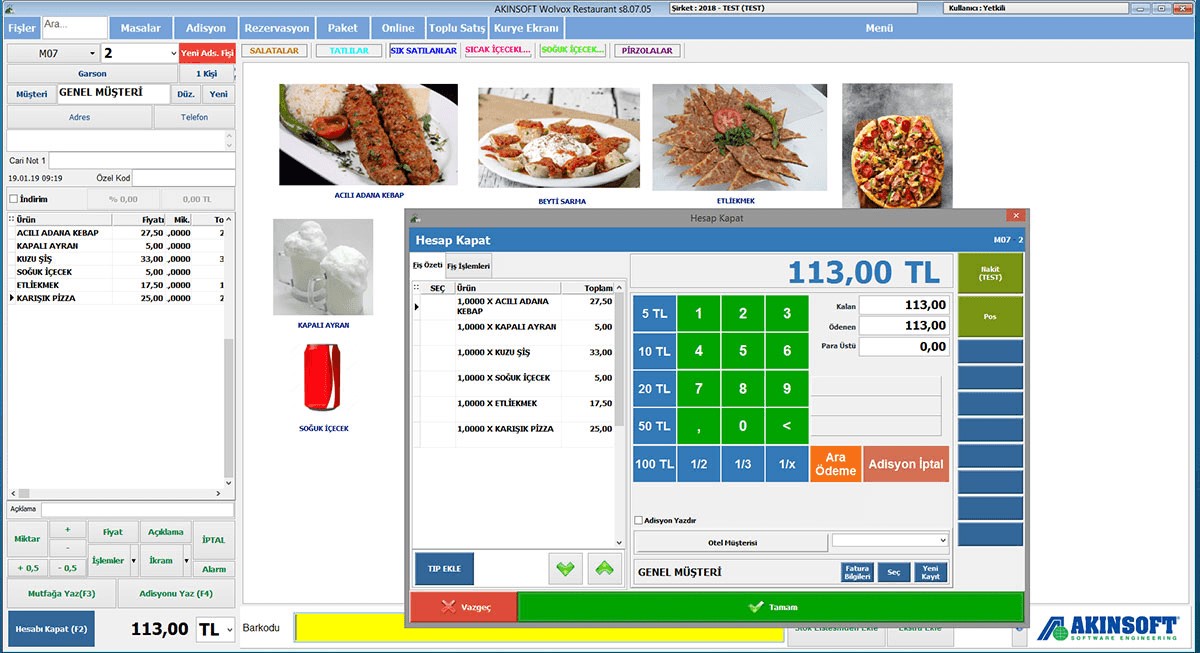
Task: Switch to the Fiş İşlemleri tab
Action: pos(468,266)
